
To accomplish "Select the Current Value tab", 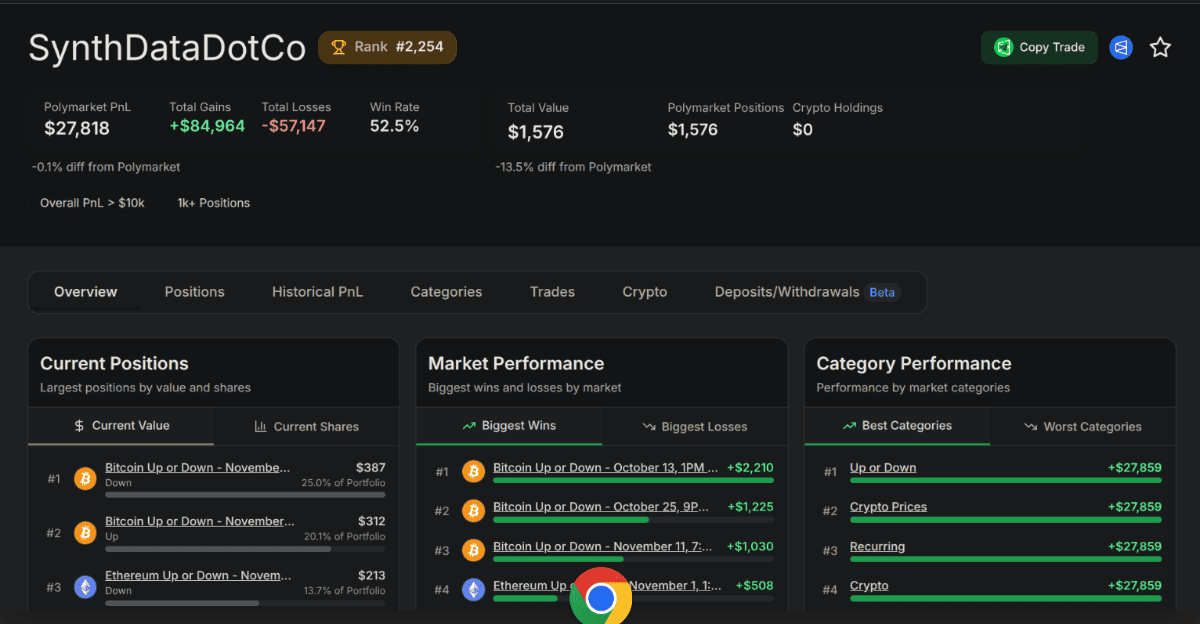I will tap(121, 426).
